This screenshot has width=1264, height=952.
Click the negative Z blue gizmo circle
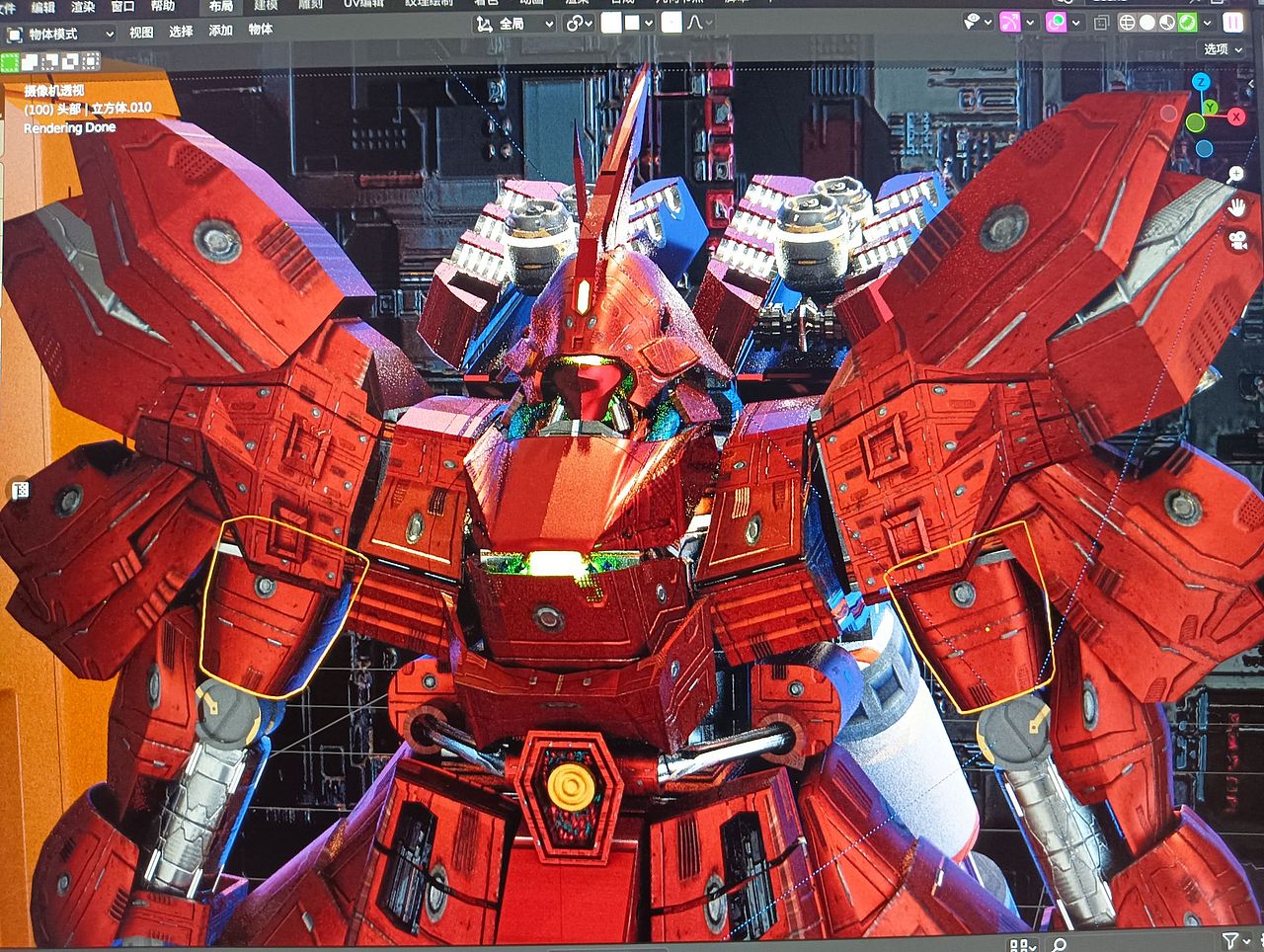click(x=1204, y=149)
